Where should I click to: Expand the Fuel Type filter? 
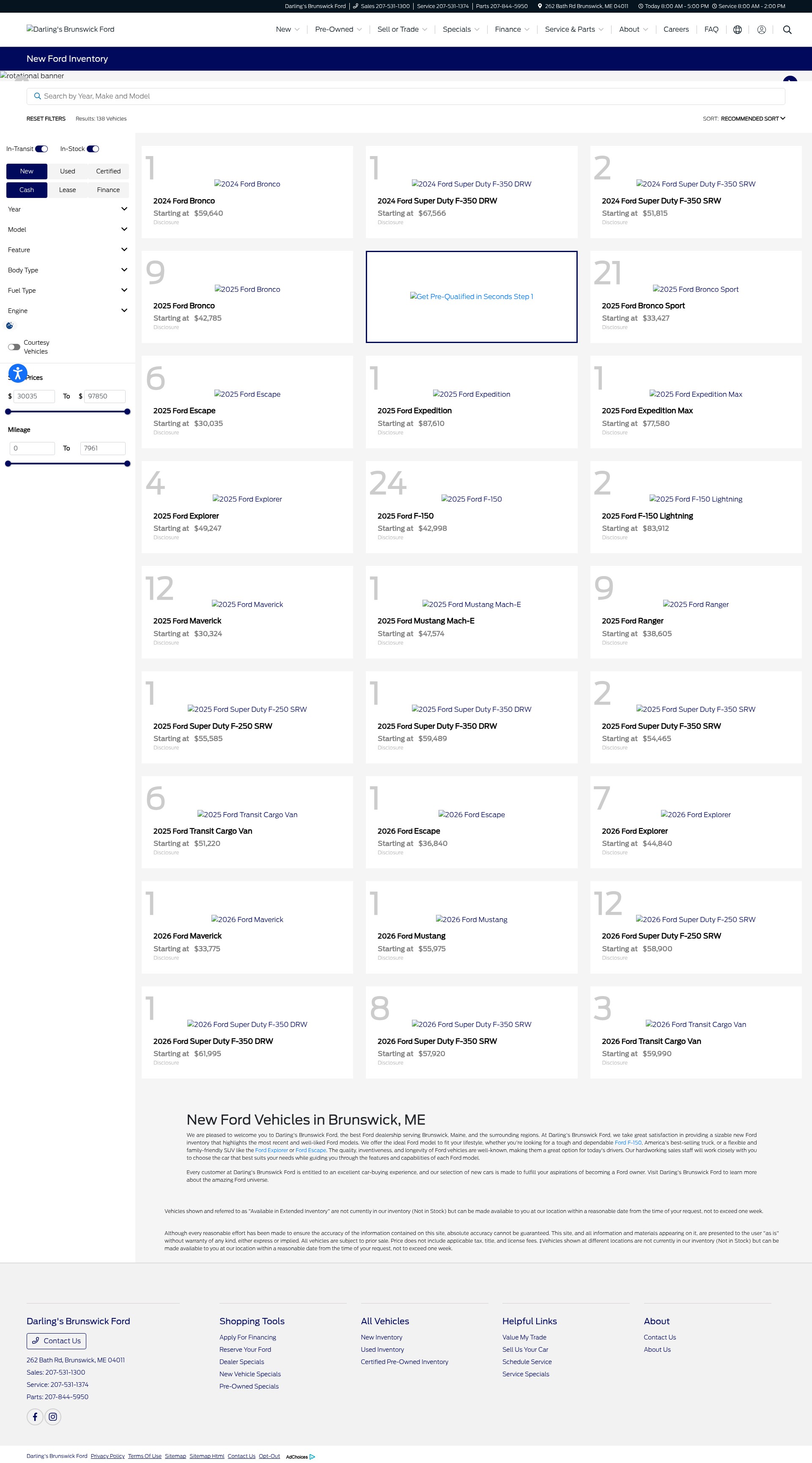pyautogui.click(x=68, y=290)
